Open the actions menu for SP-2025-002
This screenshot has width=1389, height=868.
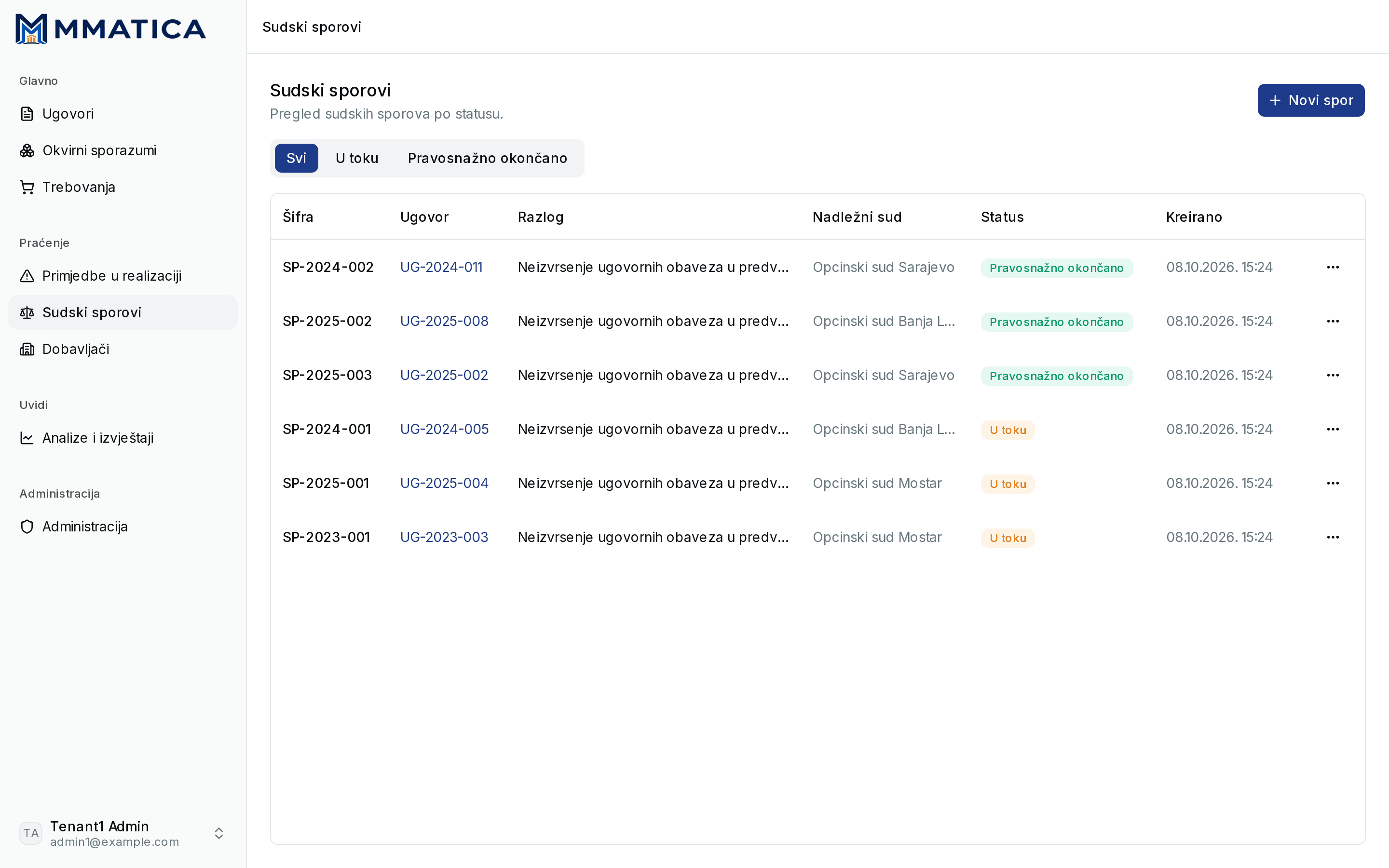1333,321
